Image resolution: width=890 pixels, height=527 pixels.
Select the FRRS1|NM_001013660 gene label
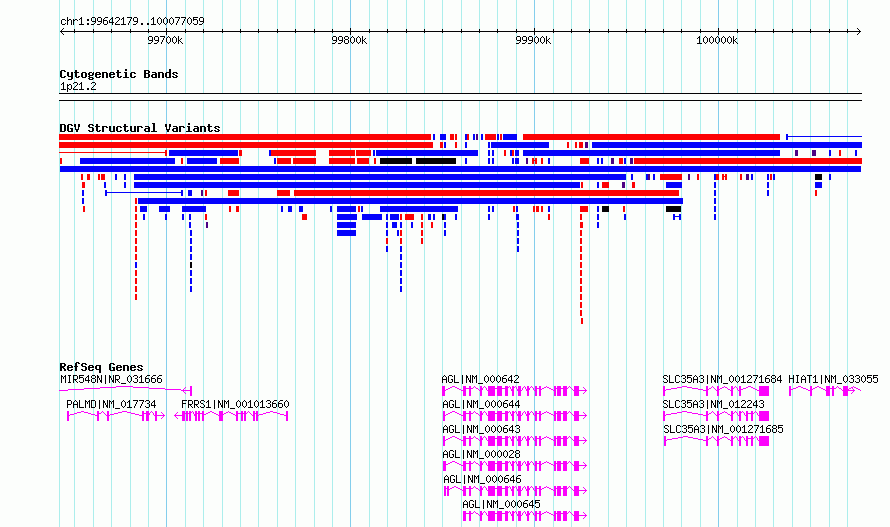[235, 404]
